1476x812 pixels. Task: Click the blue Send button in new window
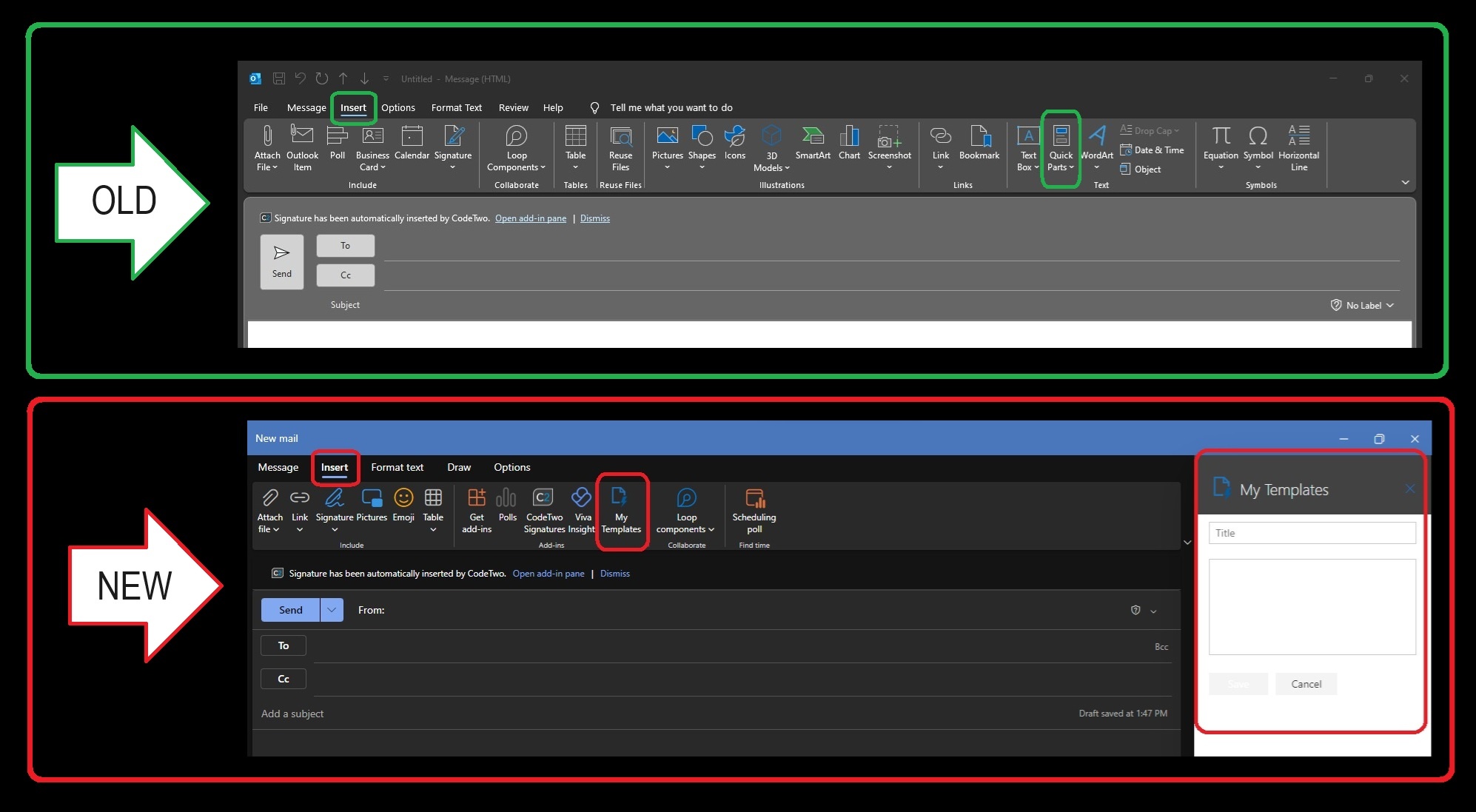291,610
